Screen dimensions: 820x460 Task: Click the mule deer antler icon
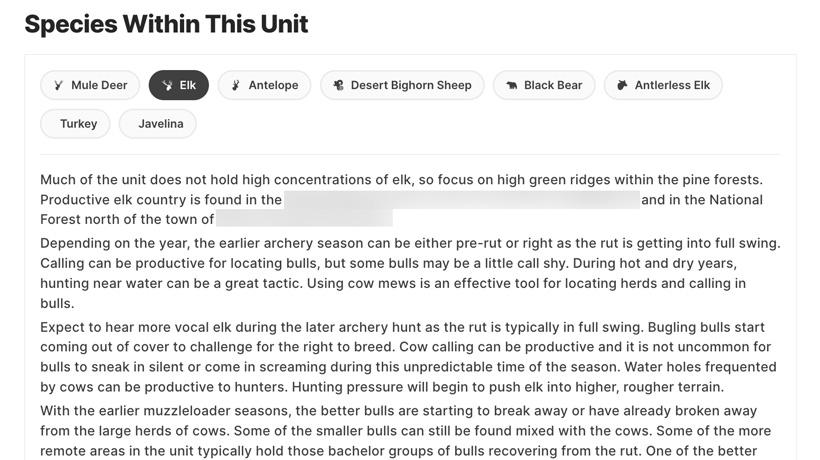[x=59, y=86]
